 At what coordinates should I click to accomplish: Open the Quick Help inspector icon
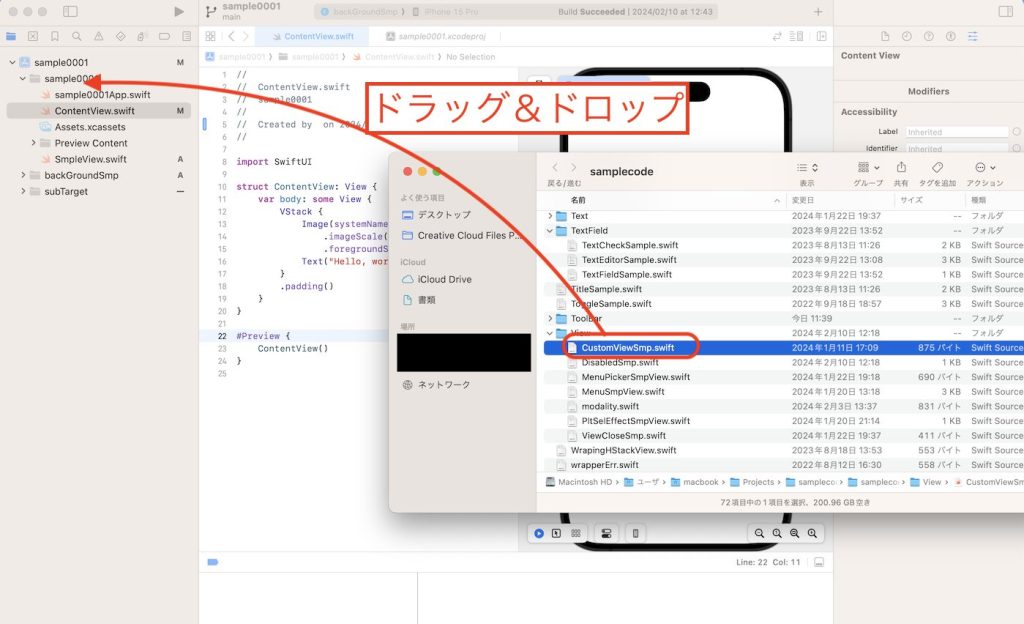pyautogui.click(x=928, y=36)
